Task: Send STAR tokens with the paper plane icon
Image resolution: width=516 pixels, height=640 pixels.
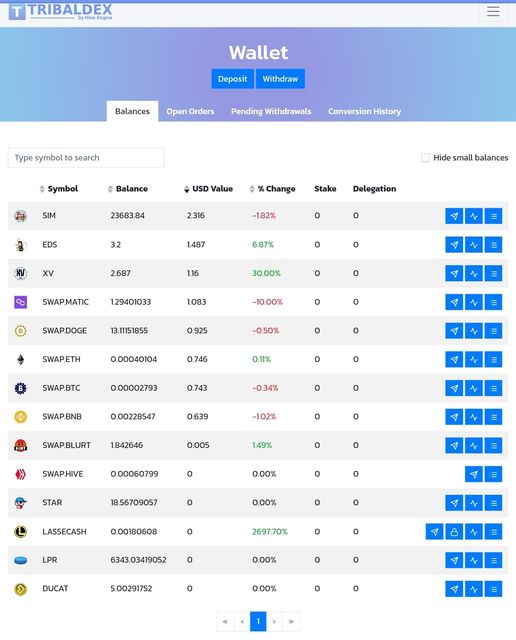Action: click(454, 503)
